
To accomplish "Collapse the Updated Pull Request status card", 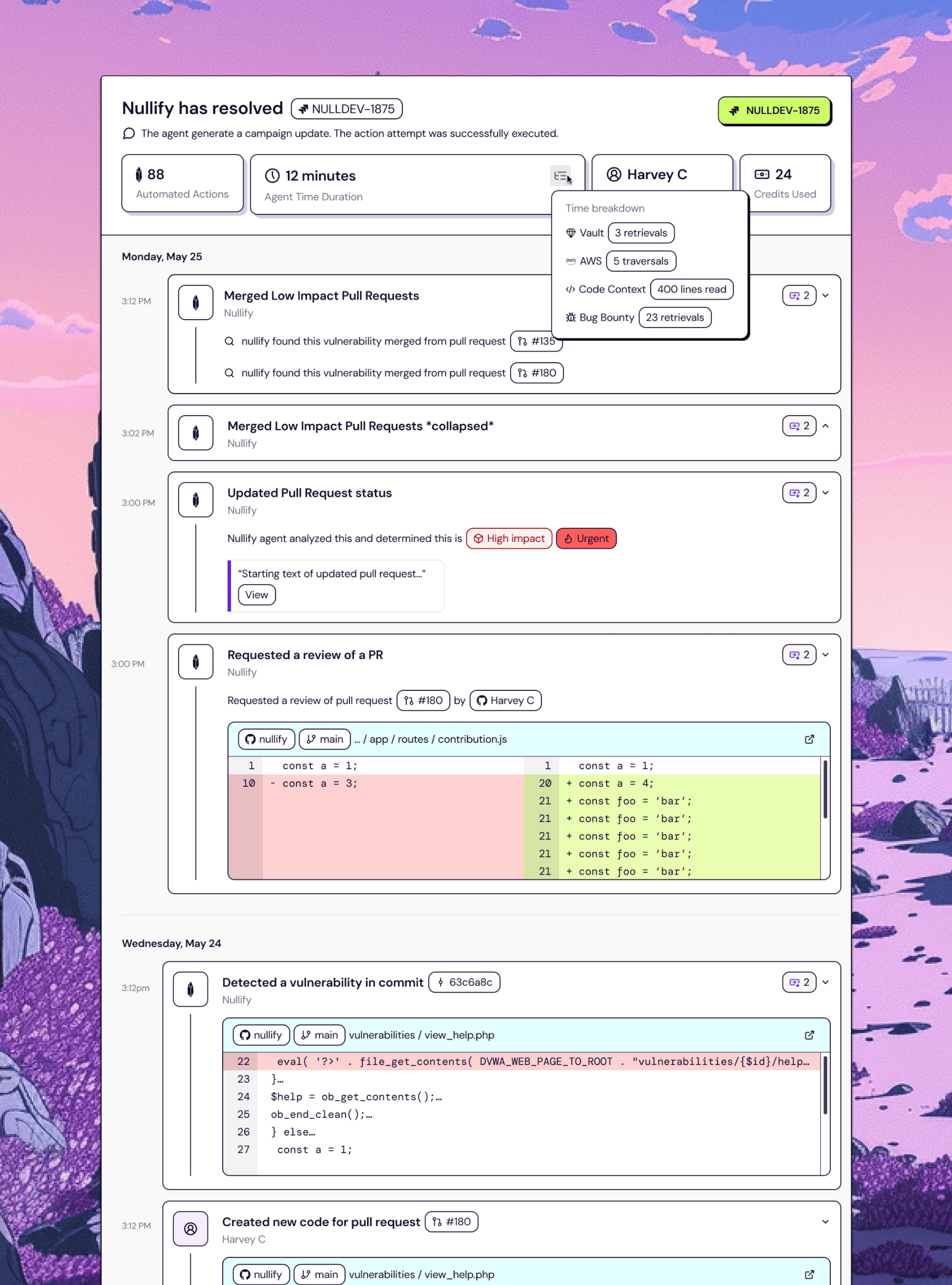I will (x=825, y=493).
